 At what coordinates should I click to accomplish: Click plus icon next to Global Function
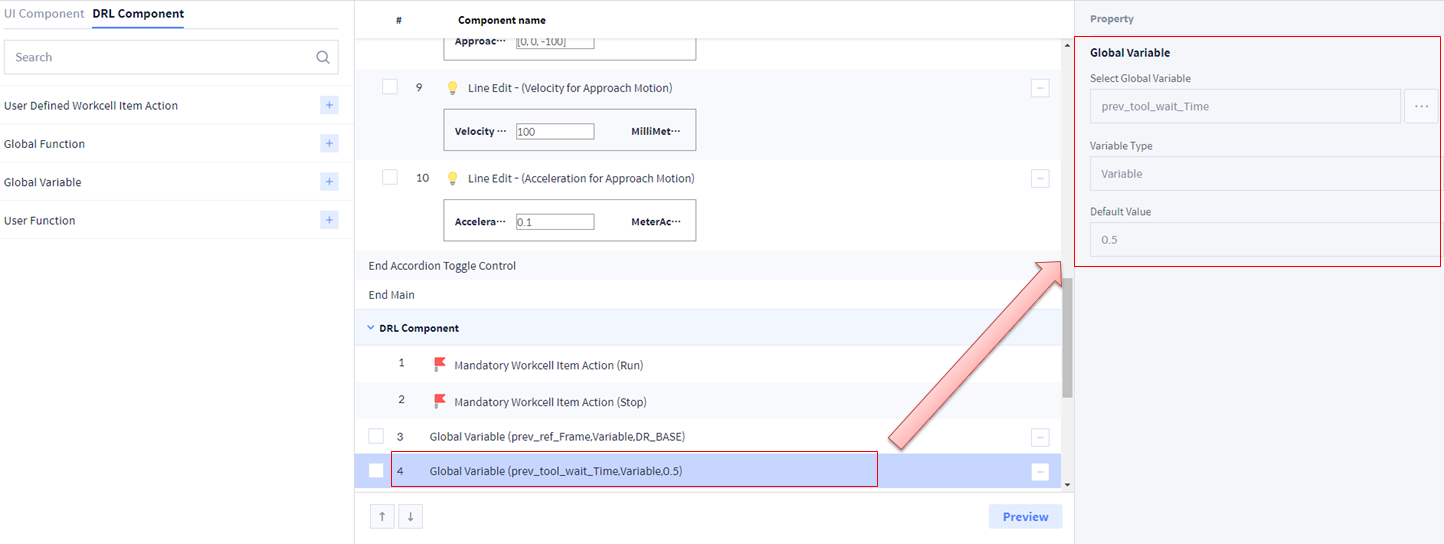pos(329,144)
